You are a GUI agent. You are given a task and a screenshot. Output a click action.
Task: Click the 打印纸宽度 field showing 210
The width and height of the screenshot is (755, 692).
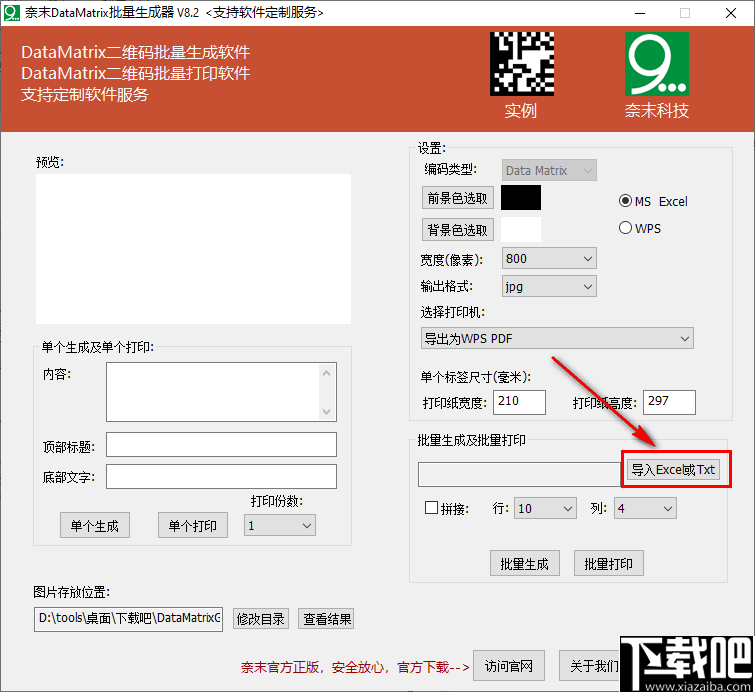pos(519,402)
